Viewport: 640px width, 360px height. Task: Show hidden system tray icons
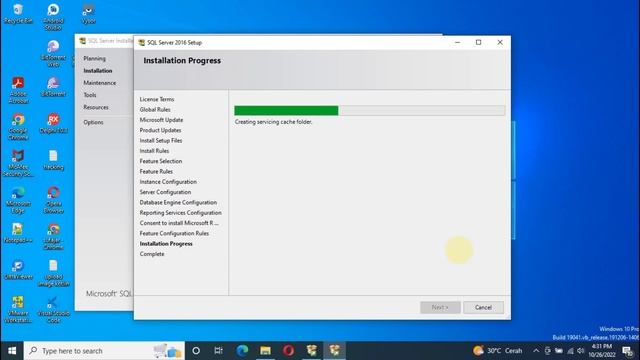[x=536, y=351]
